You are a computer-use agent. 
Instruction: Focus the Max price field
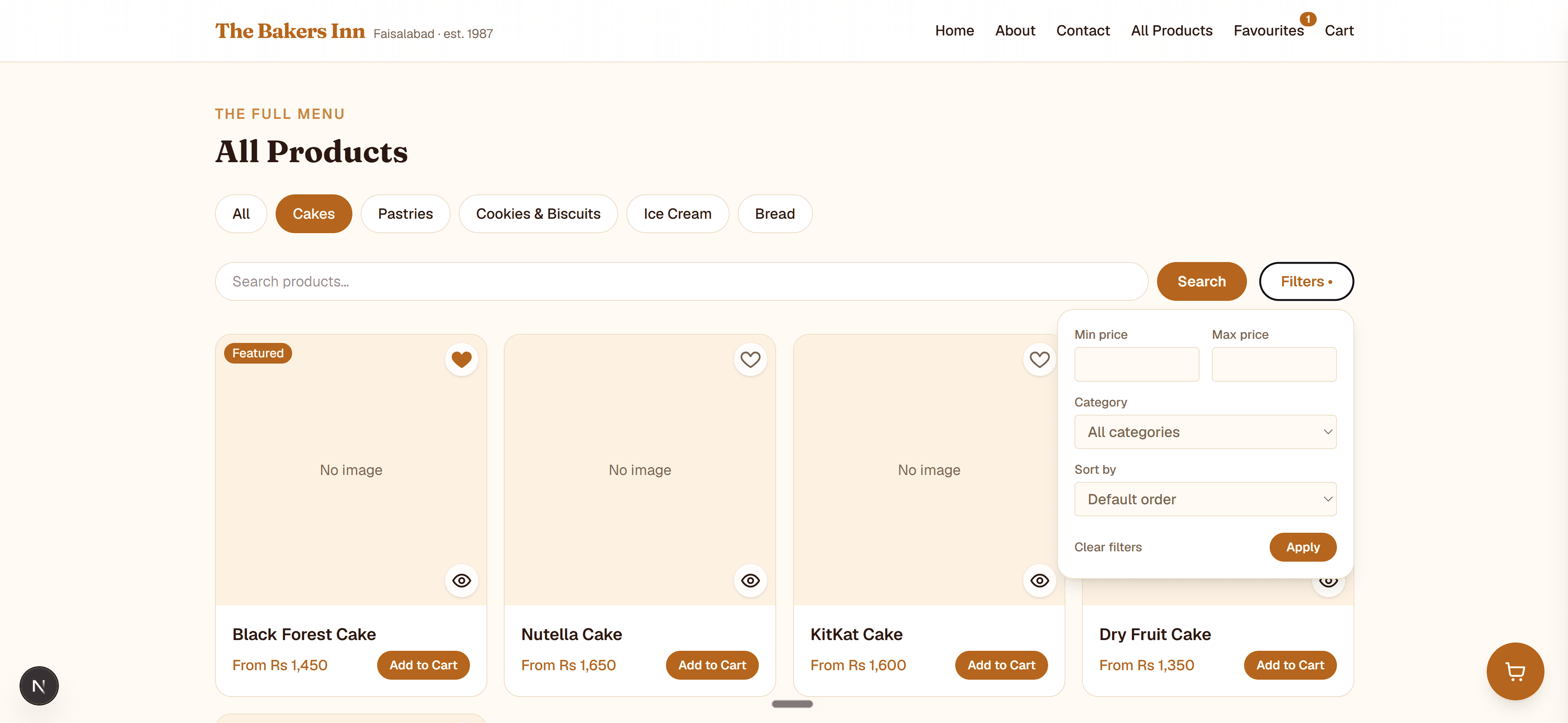click(1274, 364)
